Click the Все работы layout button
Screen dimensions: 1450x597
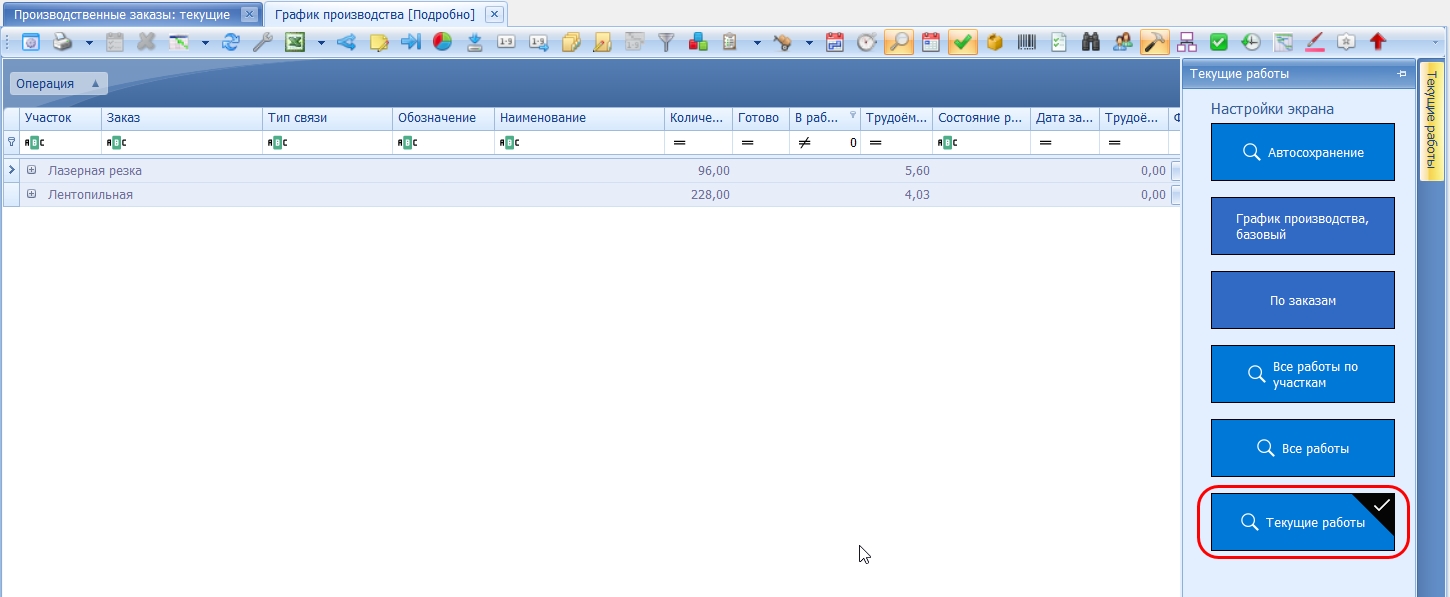(x=1302, y=448)
